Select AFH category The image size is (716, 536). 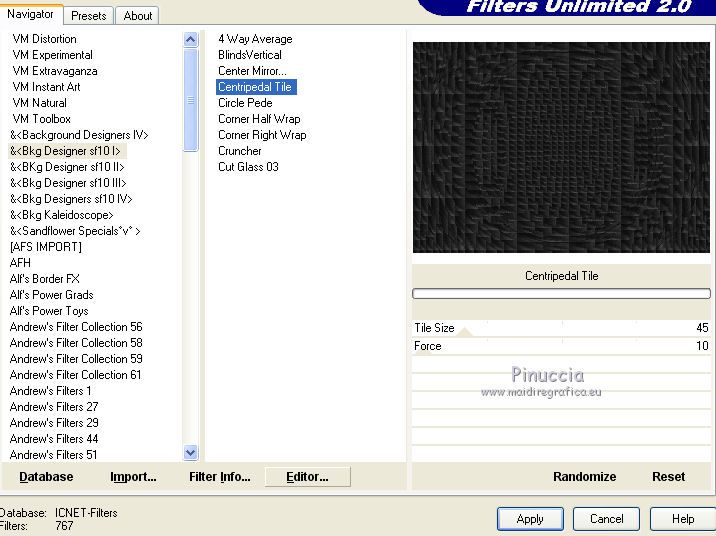pos(20,263)
